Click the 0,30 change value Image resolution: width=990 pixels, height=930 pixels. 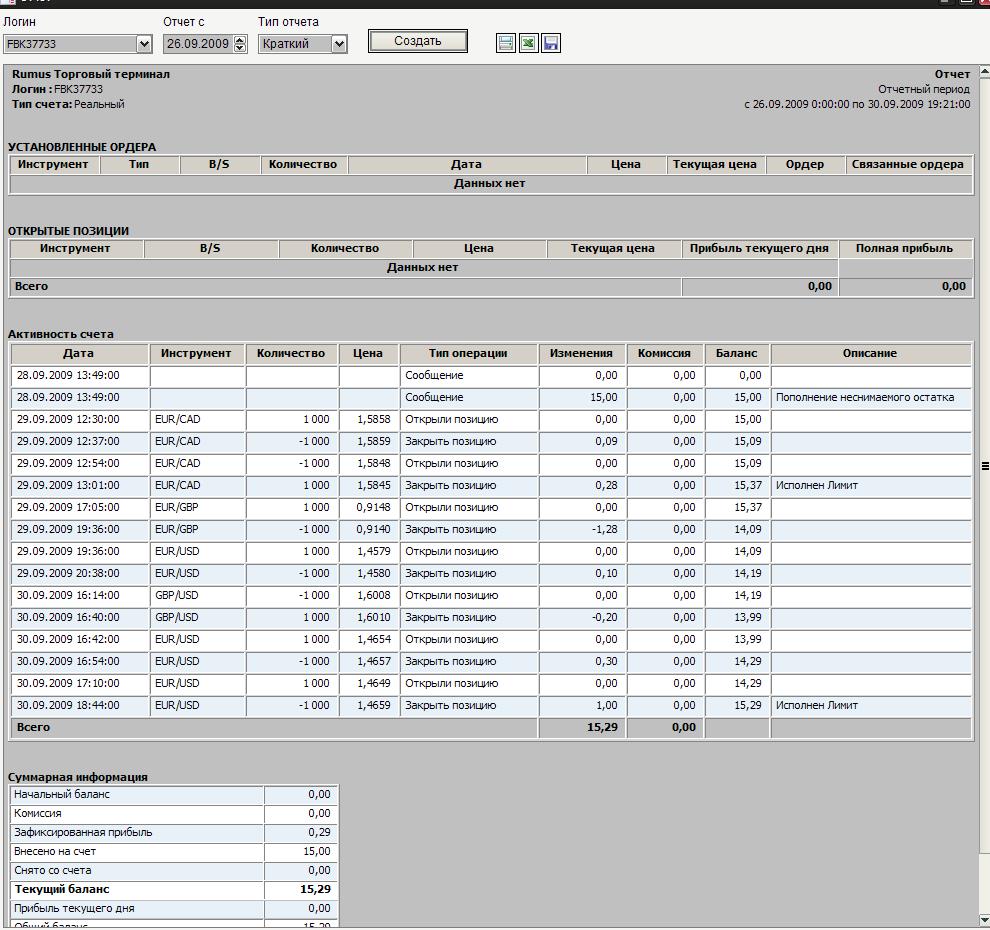pos(606,662)
